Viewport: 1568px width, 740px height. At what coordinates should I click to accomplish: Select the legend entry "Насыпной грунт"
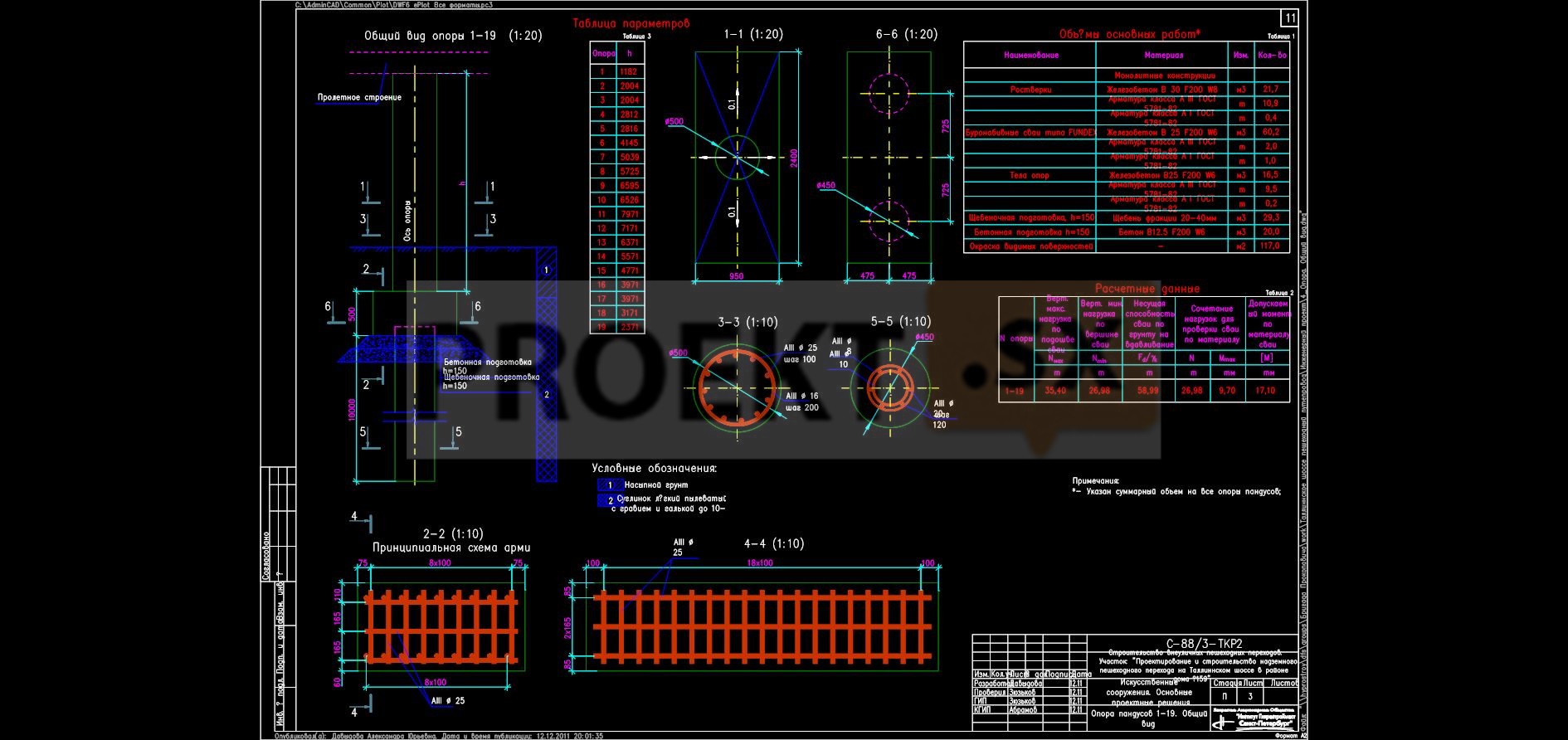(656, 484)
